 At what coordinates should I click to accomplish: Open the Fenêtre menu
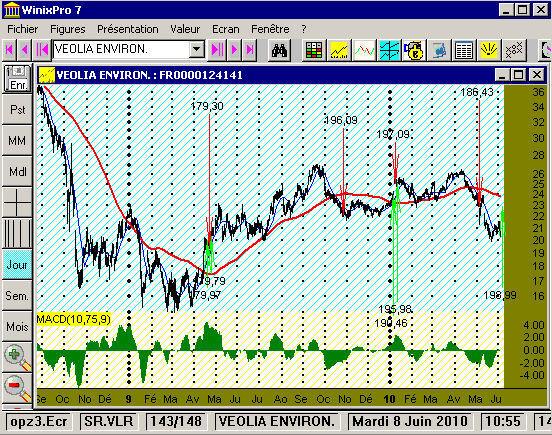tap(270, 29)
